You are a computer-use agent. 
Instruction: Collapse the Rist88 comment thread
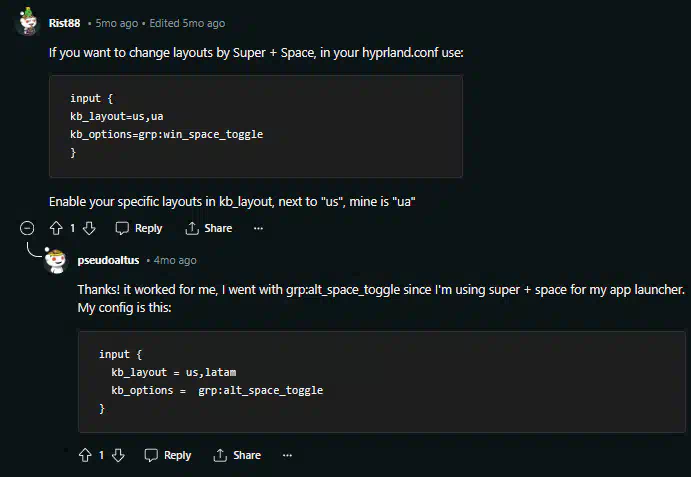[x=27, y=228]
